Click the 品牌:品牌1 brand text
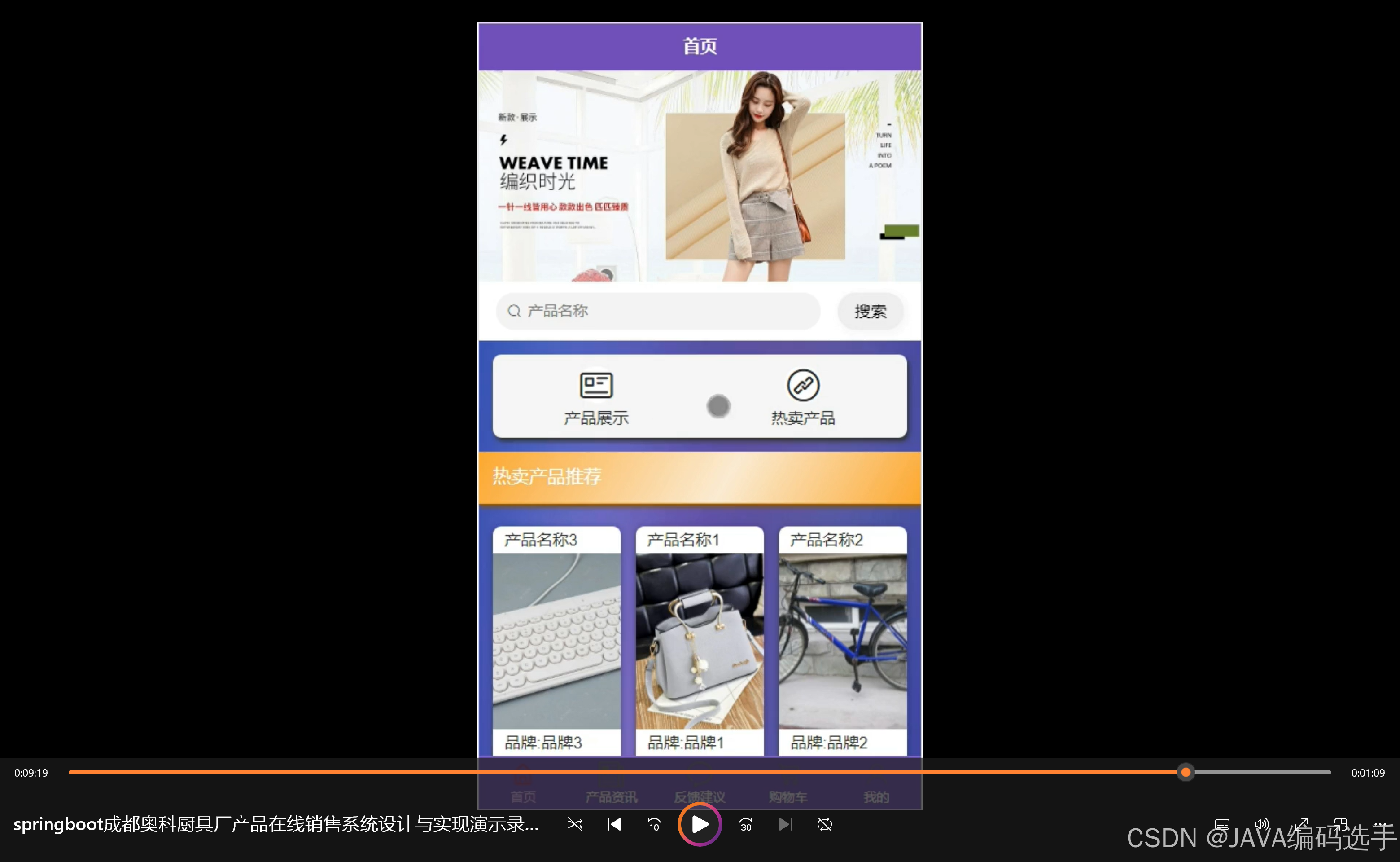 pyautogui.click(x=686, y=742)
